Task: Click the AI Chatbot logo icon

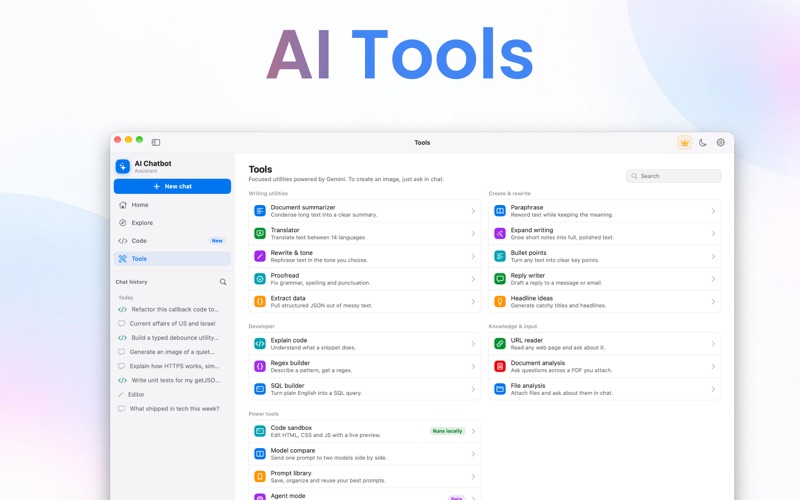Action: pyautogui.click(x=123, y=166)
